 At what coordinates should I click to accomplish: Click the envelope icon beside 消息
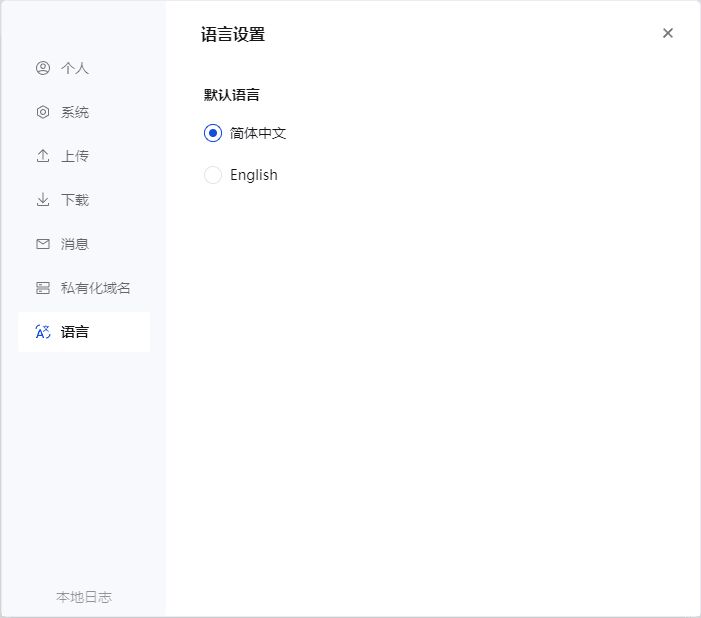[43, 244]
